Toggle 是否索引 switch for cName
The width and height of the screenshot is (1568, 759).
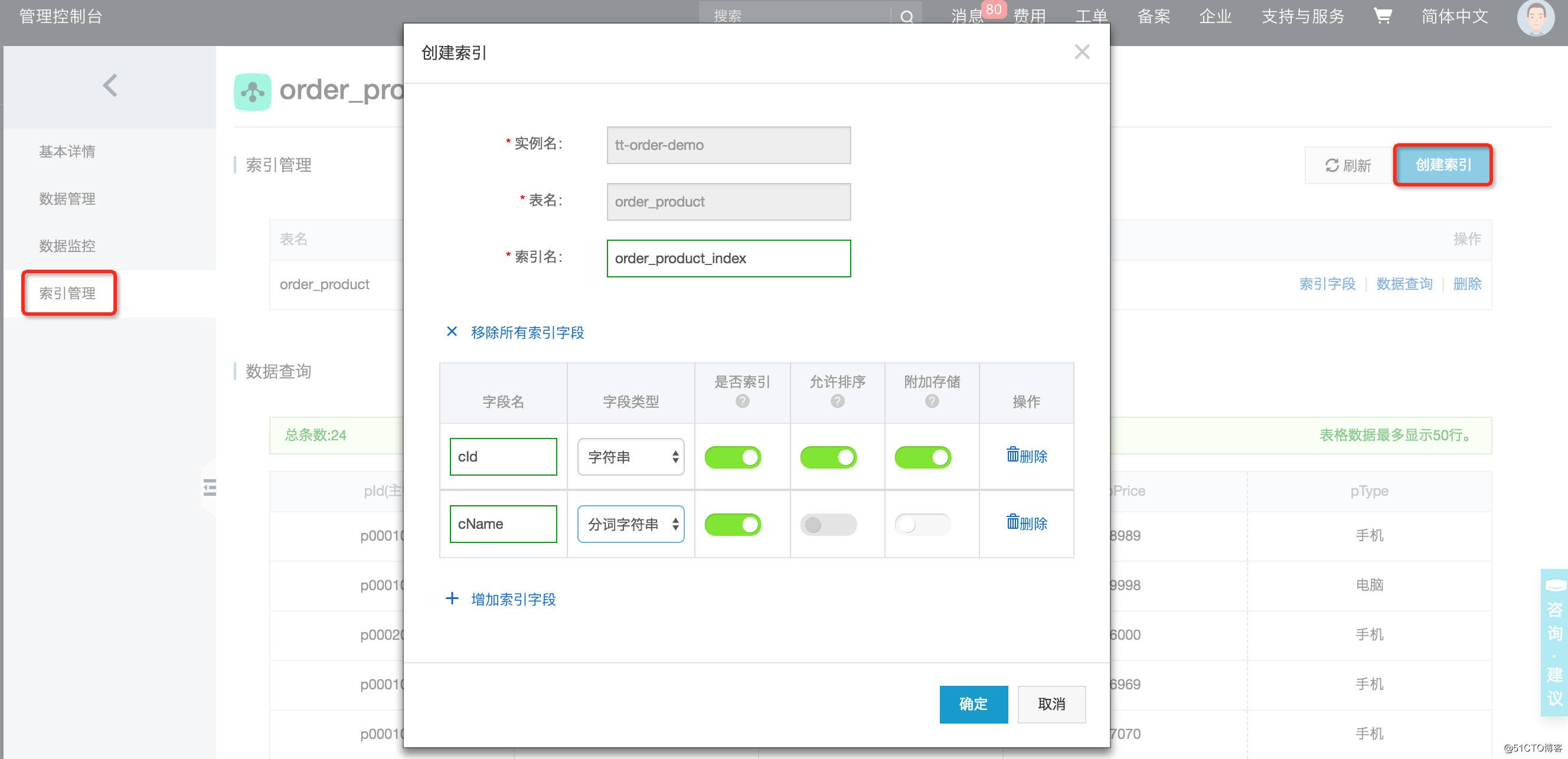(x=732, y=524)
